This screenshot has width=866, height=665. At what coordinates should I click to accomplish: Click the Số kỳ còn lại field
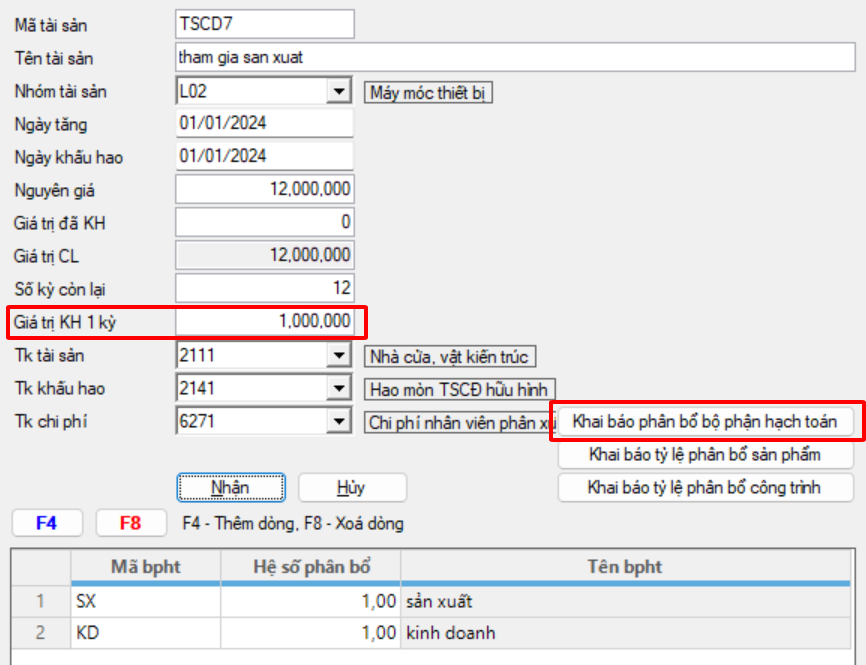point(264,288)
